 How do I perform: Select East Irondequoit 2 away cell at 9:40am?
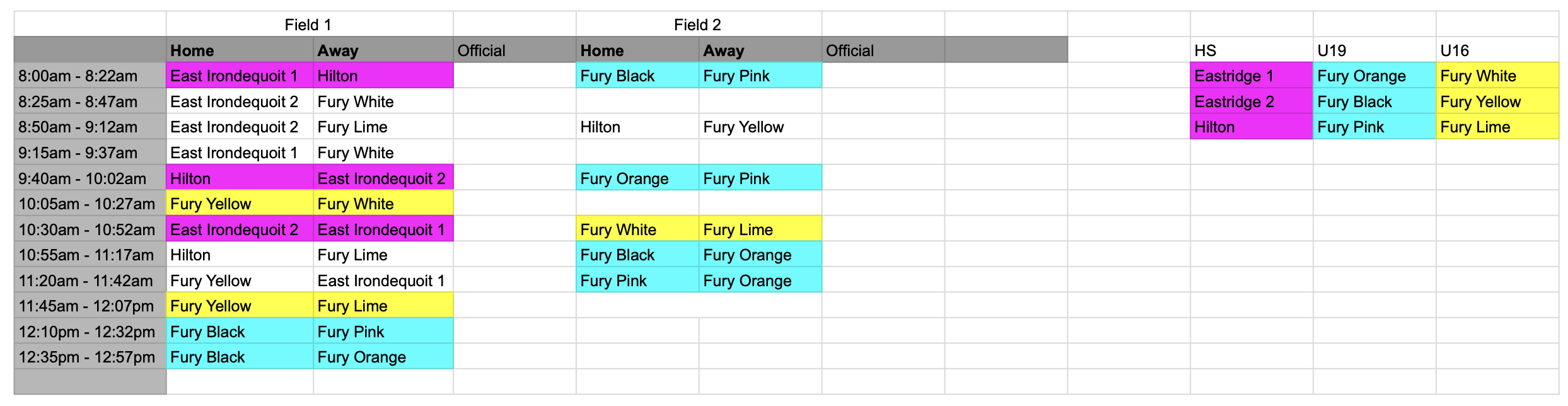coord(383,178)
